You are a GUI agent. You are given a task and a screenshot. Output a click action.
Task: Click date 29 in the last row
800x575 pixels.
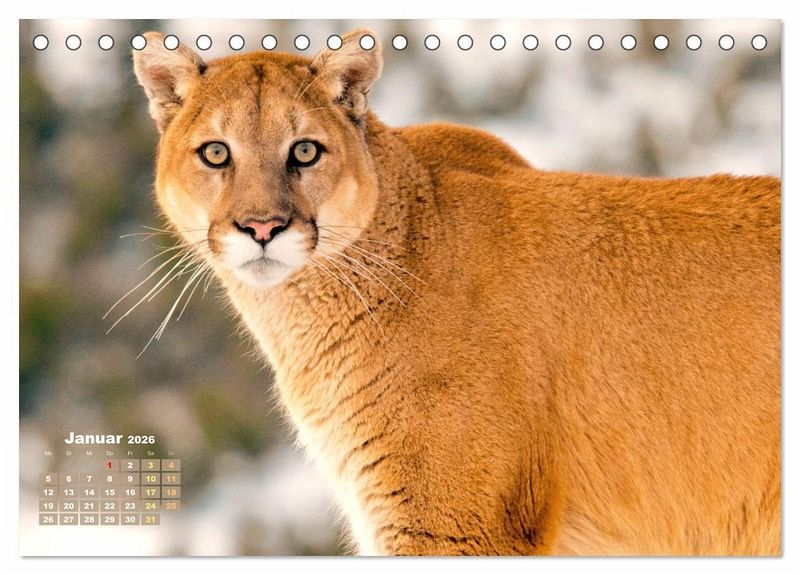(109, 519)
